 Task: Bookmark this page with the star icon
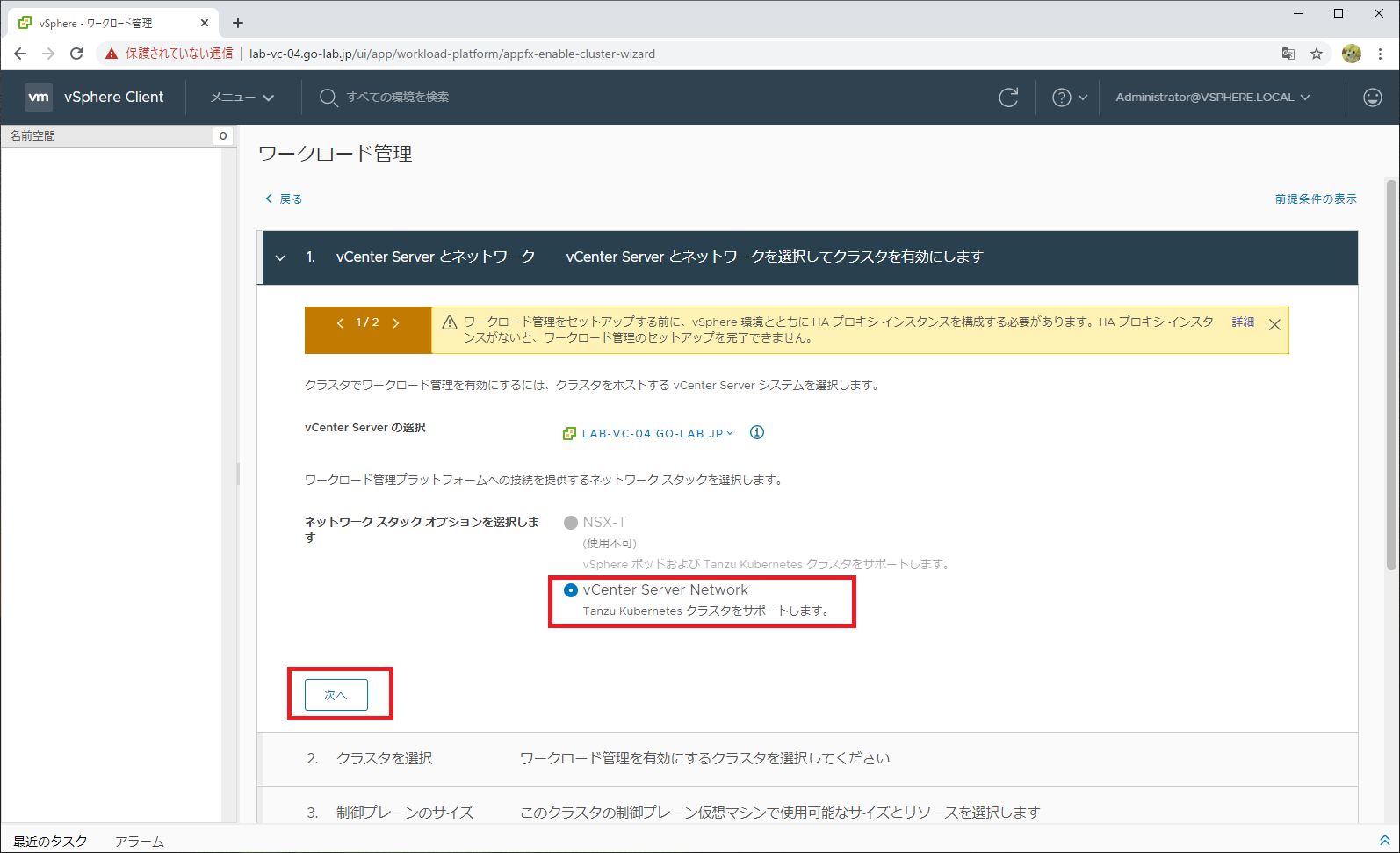tap(1317, 54)
